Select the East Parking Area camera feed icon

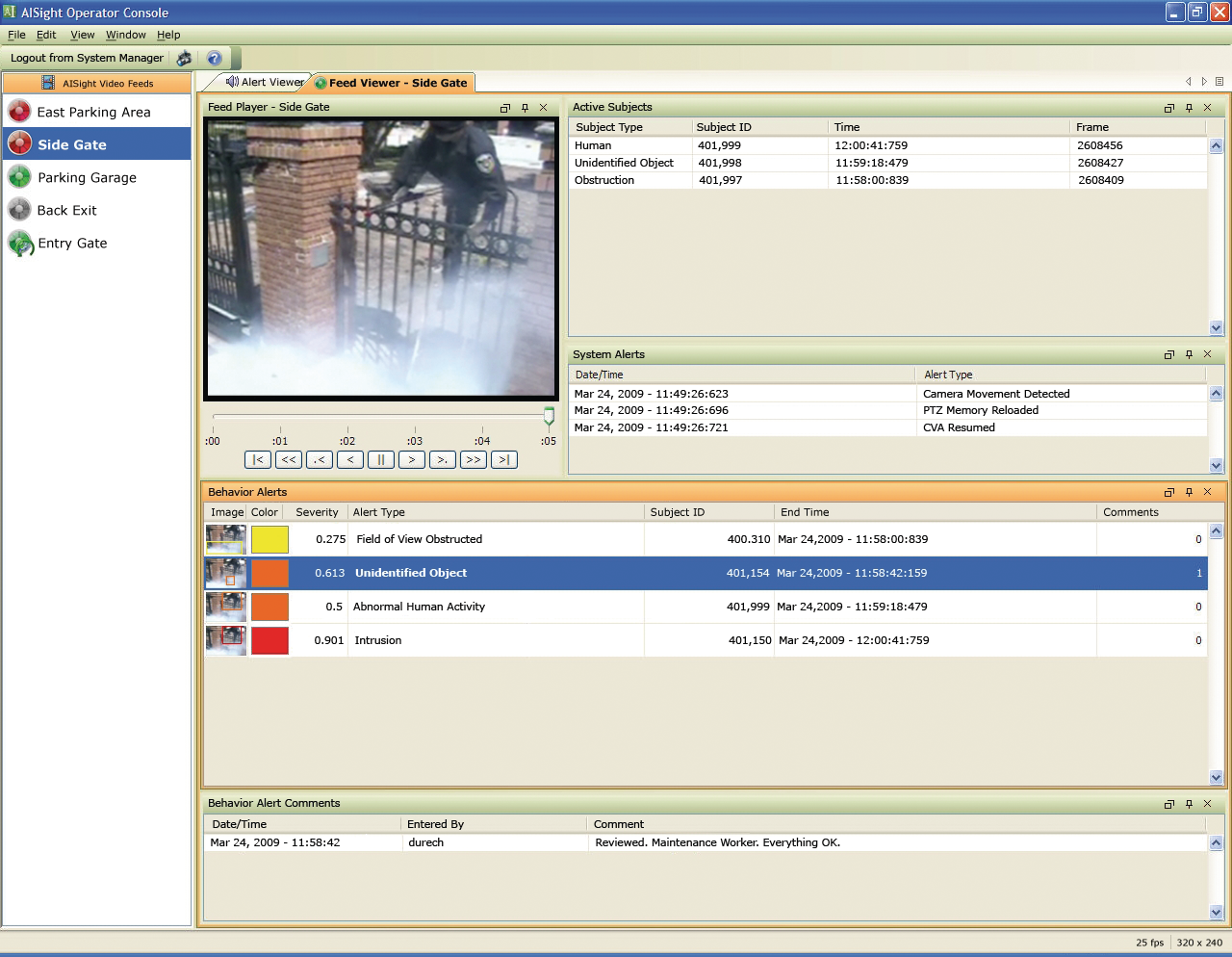pos(19,111)
